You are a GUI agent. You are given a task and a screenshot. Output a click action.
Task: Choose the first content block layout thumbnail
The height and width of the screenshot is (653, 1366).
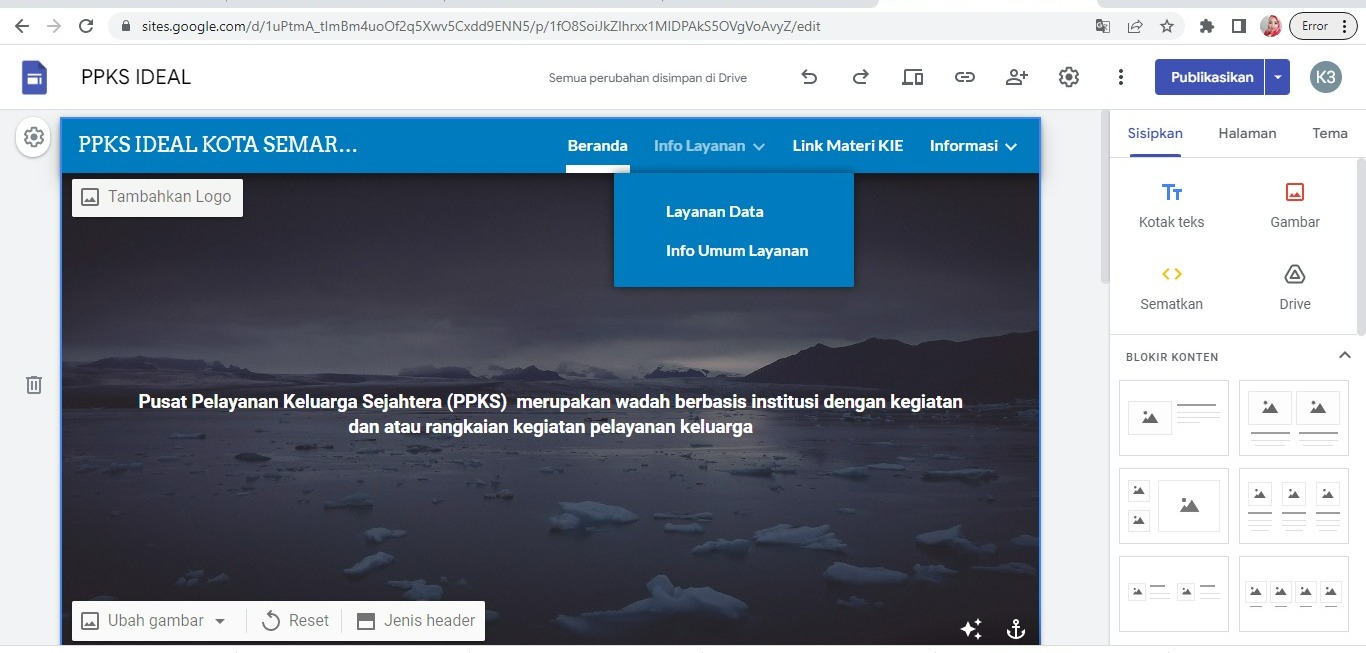pos(1173,417)
